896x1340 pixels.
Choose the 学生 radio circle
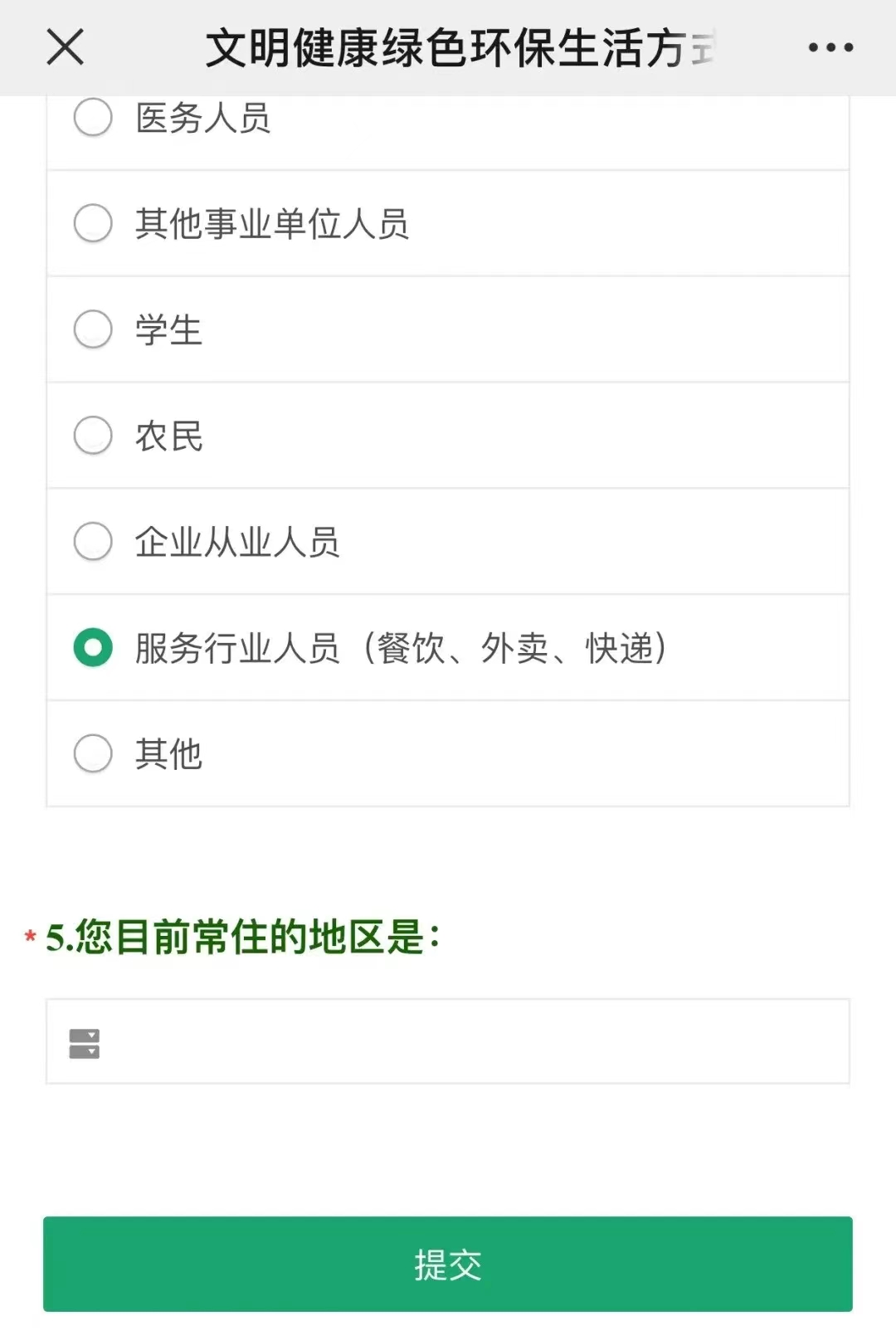pyautogui.click(x=93, y=329)
